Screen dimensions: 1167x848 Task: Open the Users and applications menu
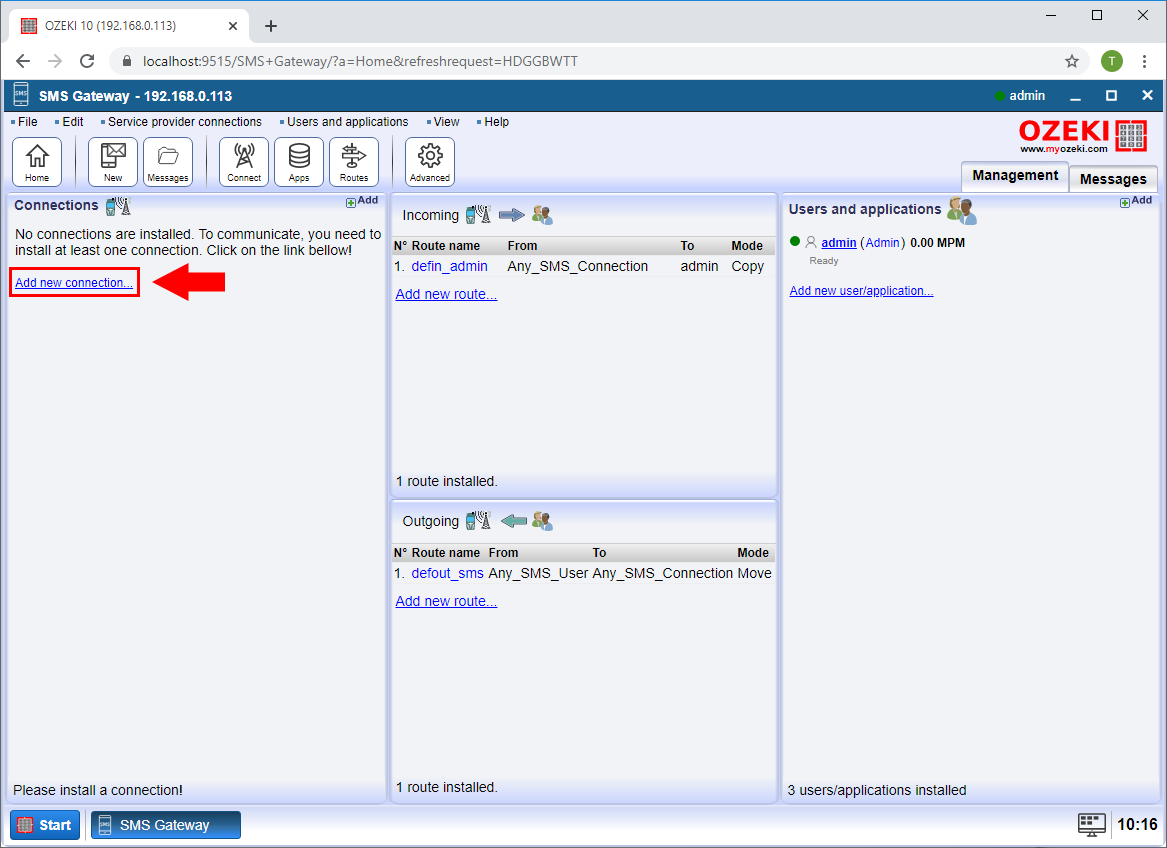tap(348, 122)
